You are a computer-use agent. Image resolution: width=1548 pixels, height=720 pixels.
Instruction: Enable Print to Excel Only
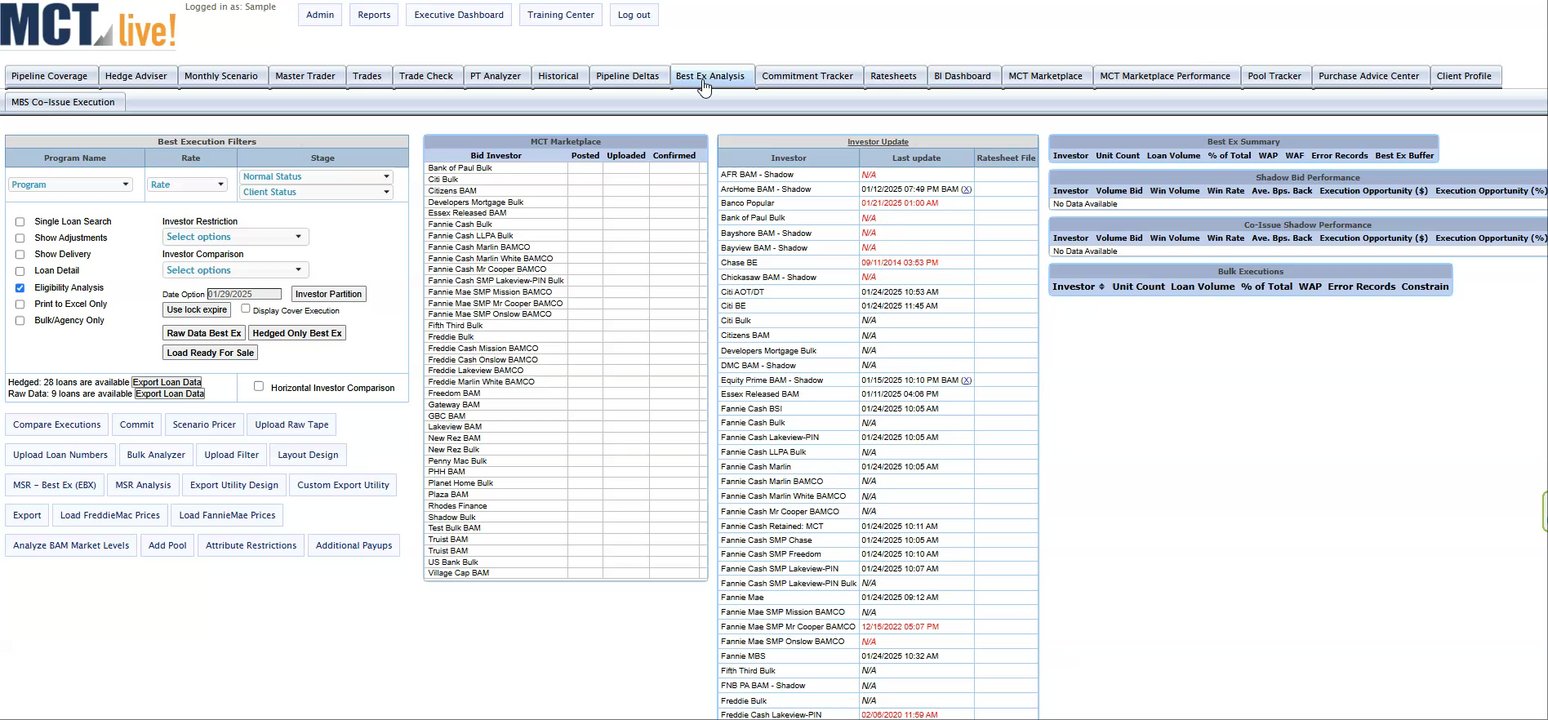(x=21, y=304)
